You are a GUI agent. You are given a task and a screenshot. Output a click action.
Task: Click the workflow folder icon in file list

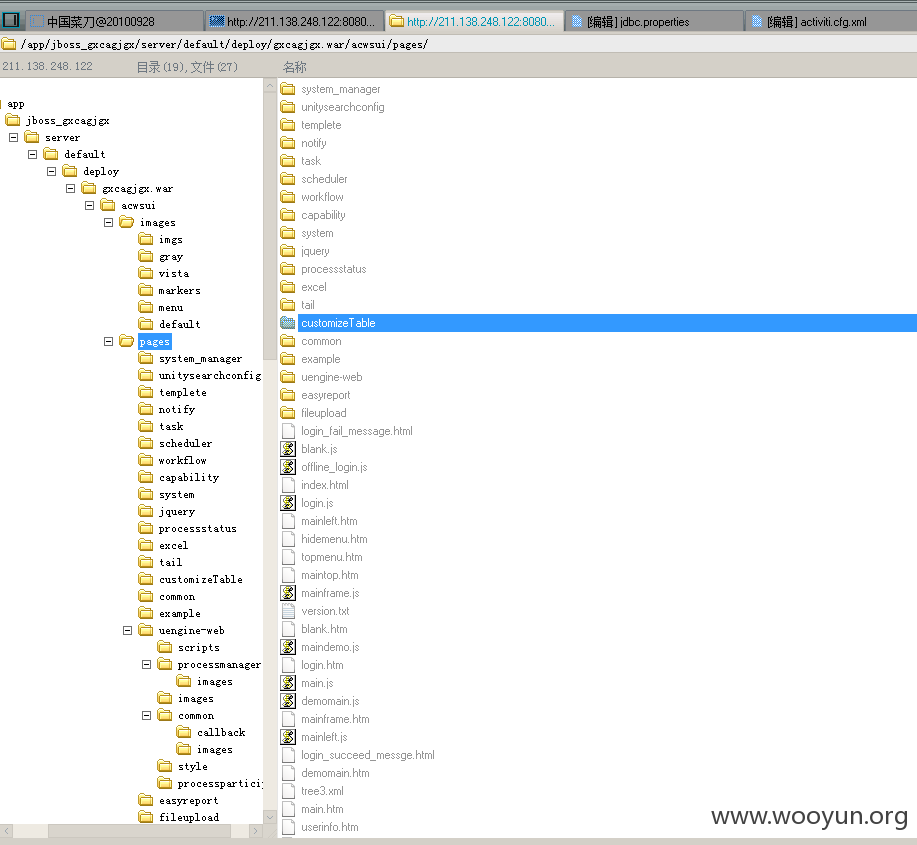click(x=288, y=197)
